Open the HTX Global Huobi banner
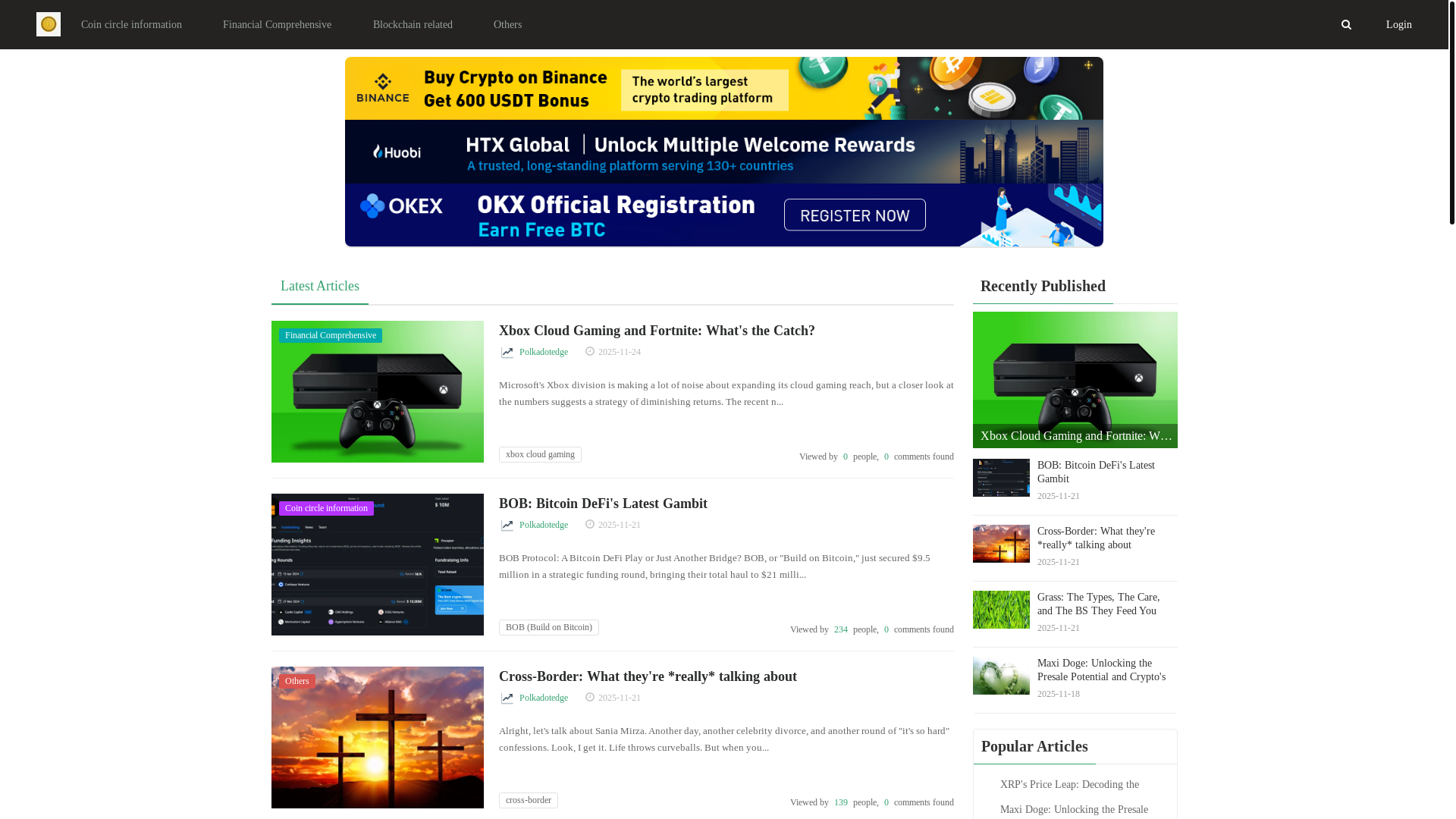Screen dimensions: 1456x819 [x=724, y=152]
